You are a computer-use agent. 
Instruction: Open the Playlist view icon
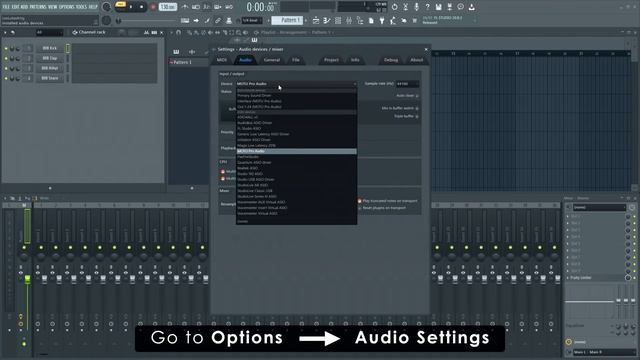click(x=316, y=20)
